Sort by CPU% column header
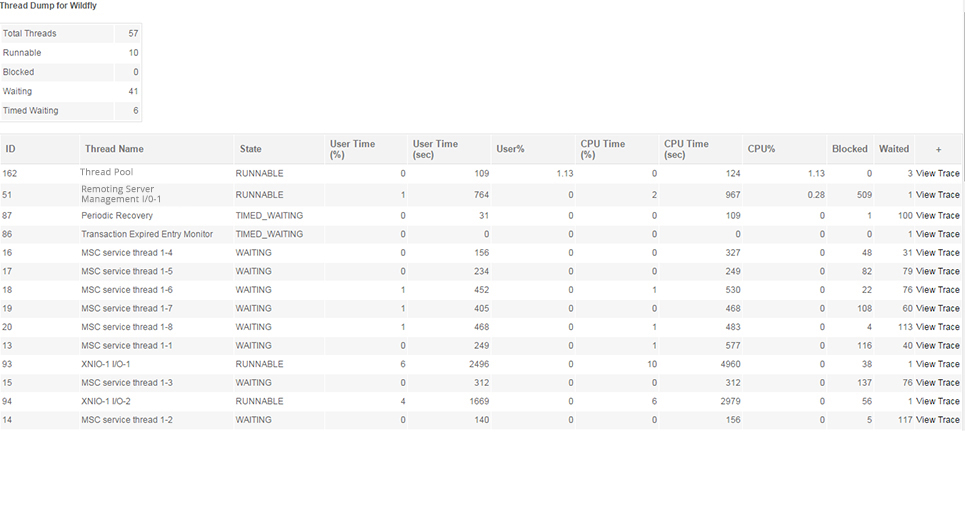965x510 pixels. click(x=761, y=149)
